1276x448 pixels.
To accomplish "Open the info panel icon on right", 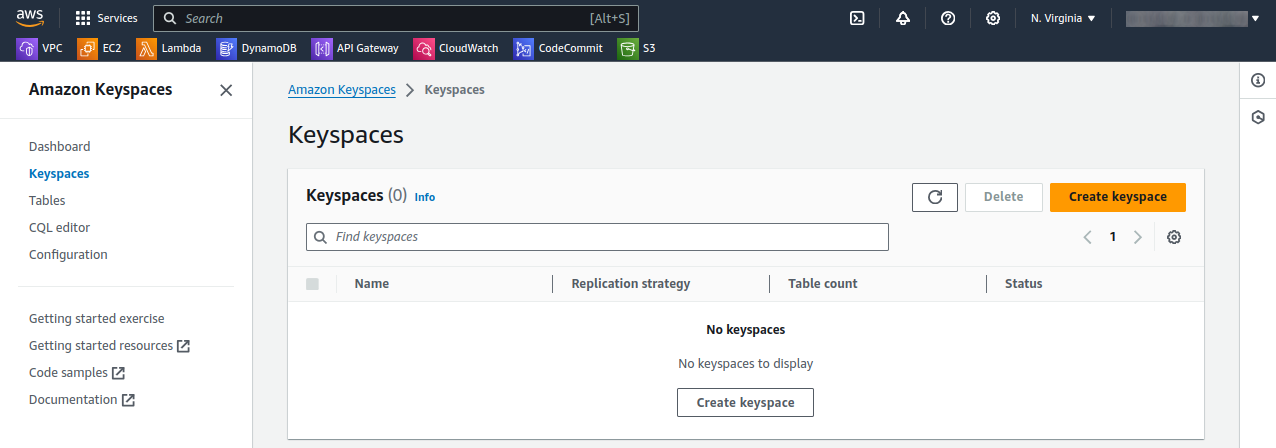I will 1258,81.
